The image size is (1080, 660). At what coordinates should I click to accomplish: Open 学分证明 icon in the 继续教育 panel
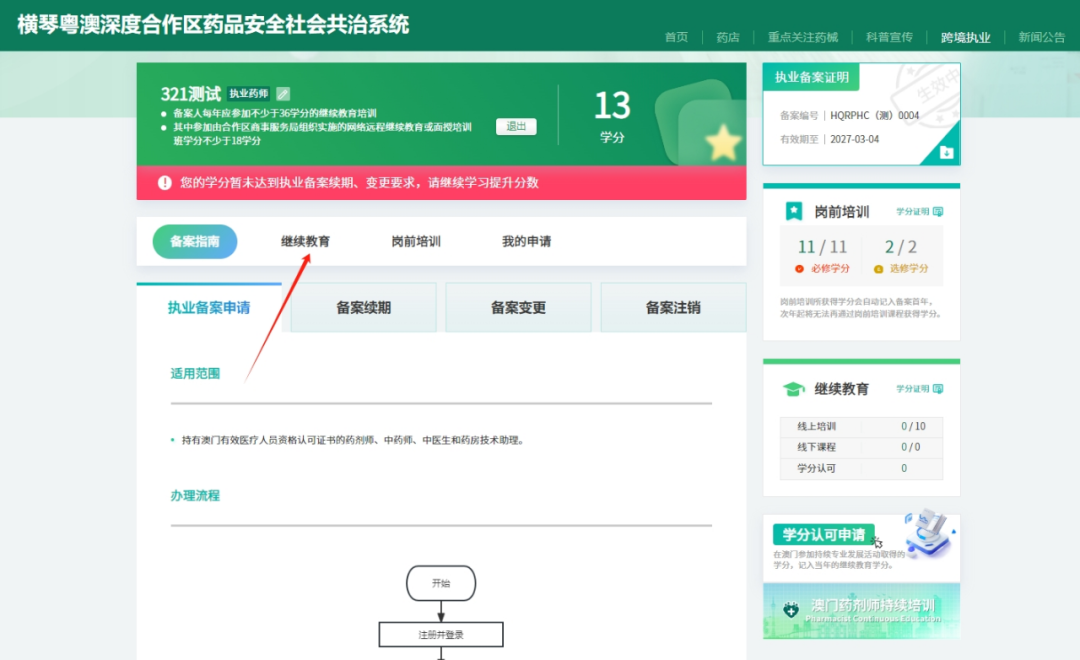pos(938,390)
